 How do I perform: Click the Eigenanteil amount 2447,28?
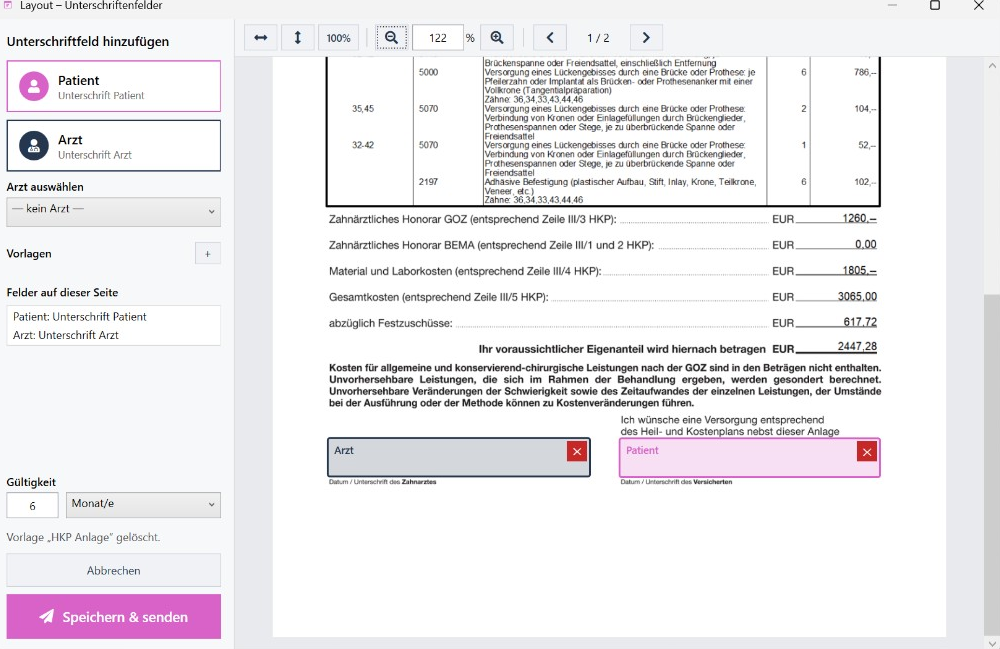(857, 346)
